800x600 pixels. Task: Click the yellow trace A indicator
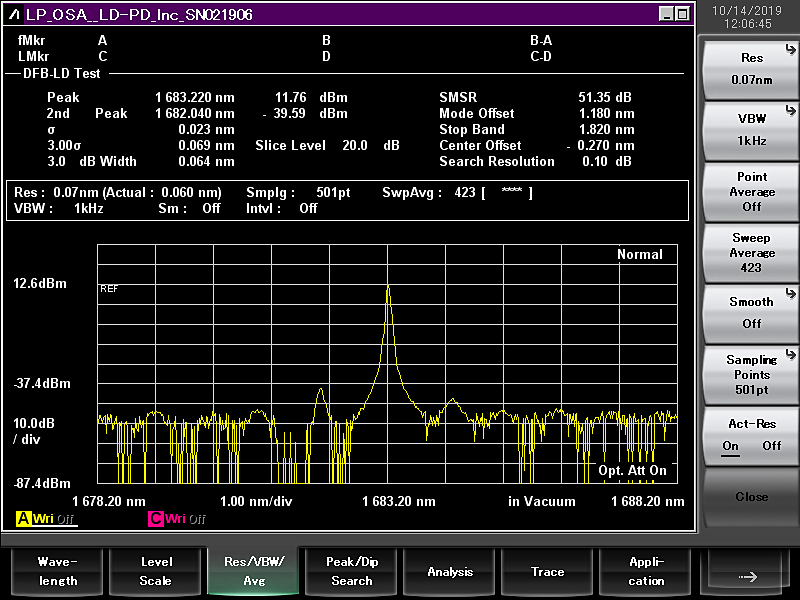click(x=22, y=519)
